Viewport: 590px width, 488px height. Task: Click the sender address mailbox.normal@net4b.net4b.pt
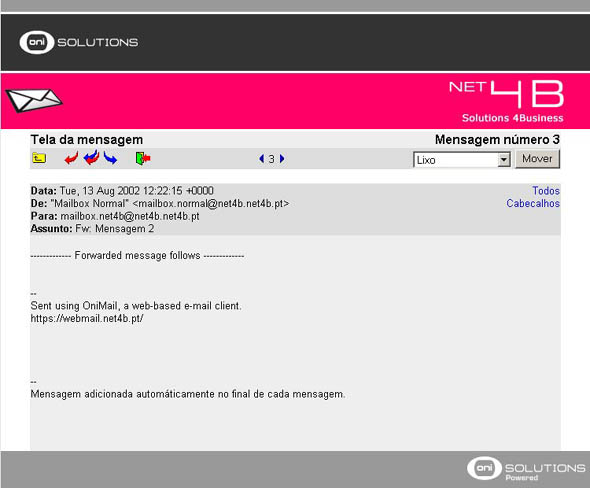[211, 204]
